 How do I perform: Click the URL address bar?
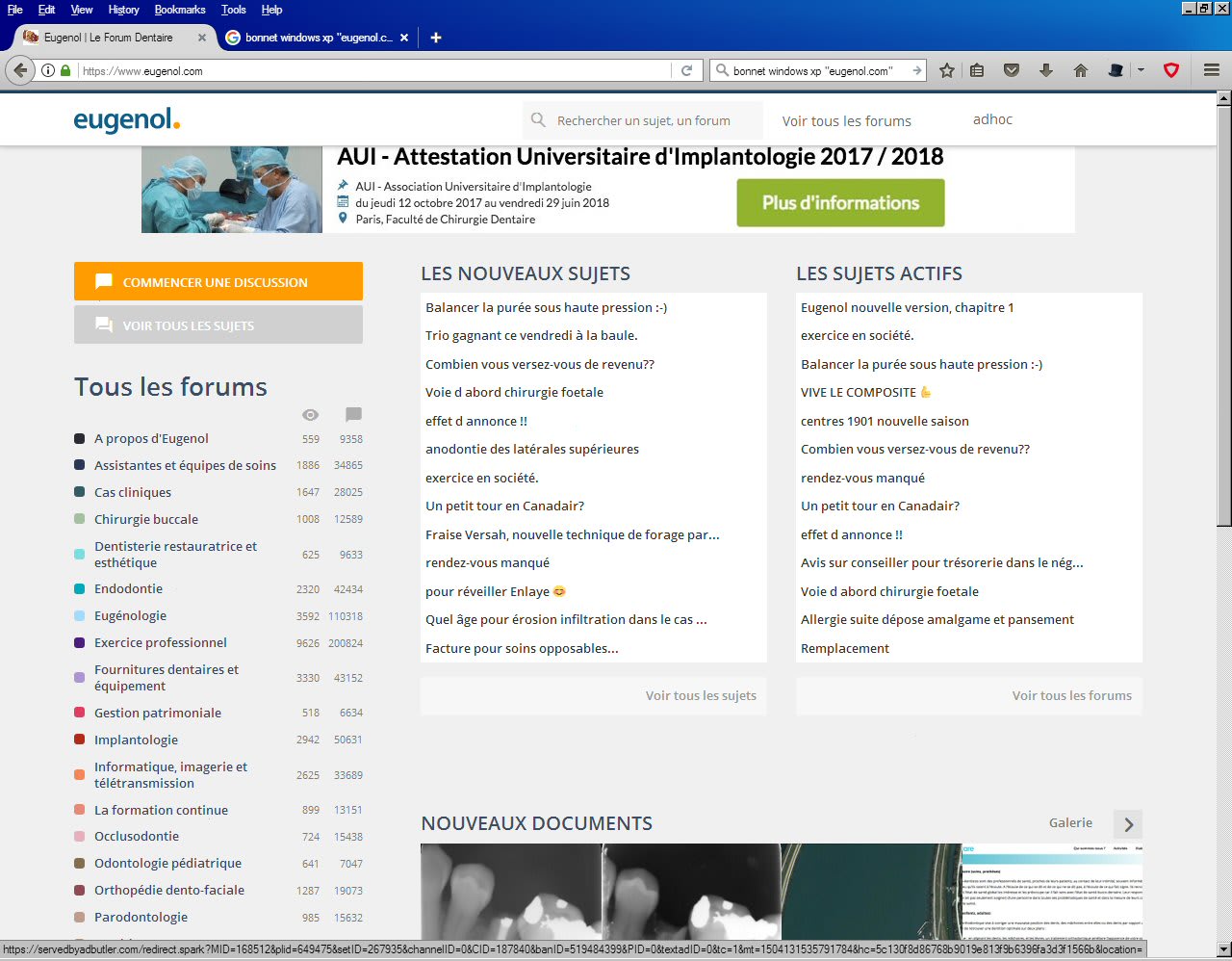[x=375, y=70]
